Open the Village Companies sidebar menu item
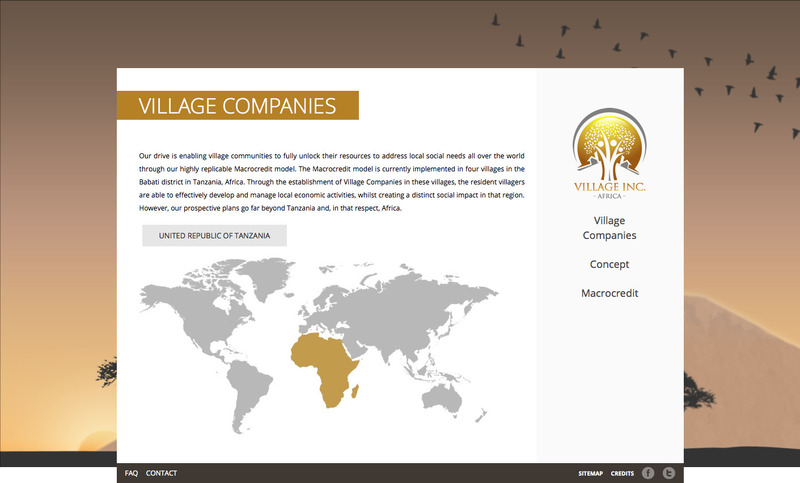The width and height of the screenshot is (800, 483). coord(609,227)
